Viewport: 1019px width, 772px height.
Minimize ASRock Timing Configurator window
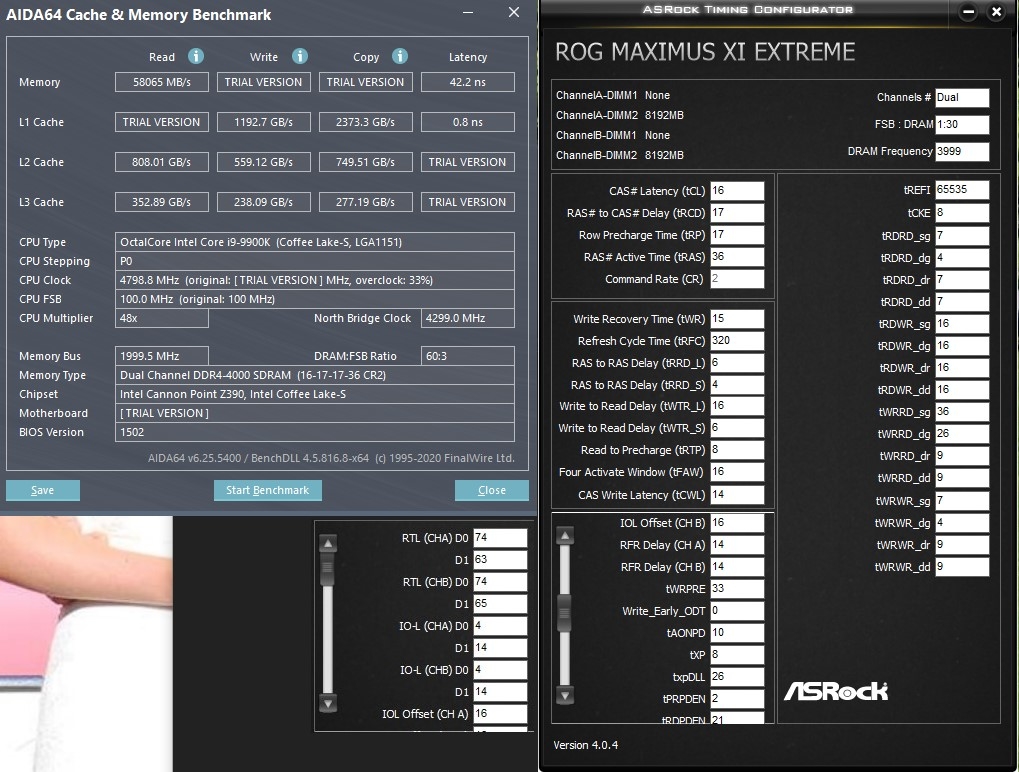click(968, 12)
